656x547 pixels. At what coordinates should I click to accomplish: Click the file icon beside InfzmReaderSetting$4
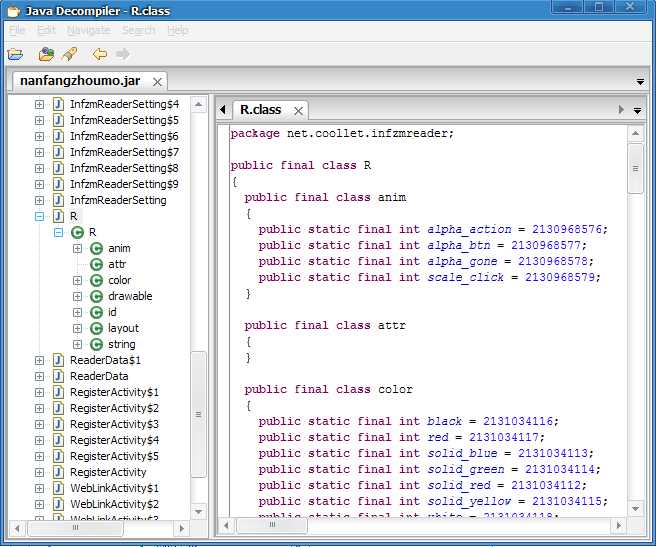pos(58,104)
